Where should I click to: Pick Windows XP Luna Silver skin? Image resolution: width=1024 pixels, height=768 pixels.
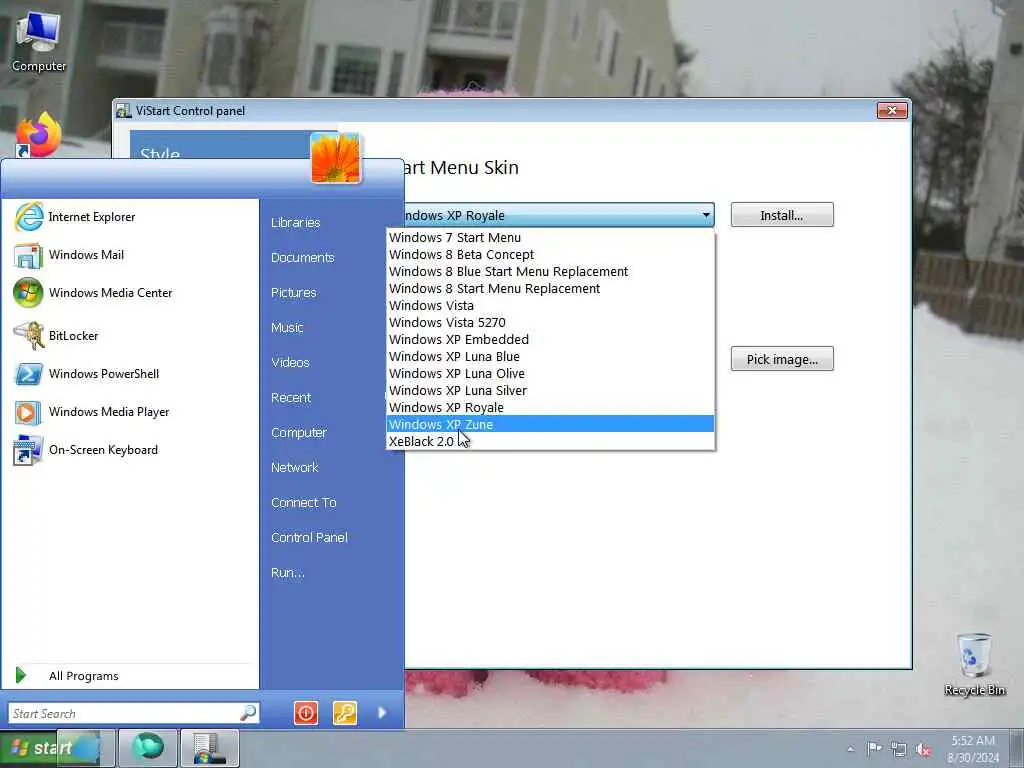[551, 391]
